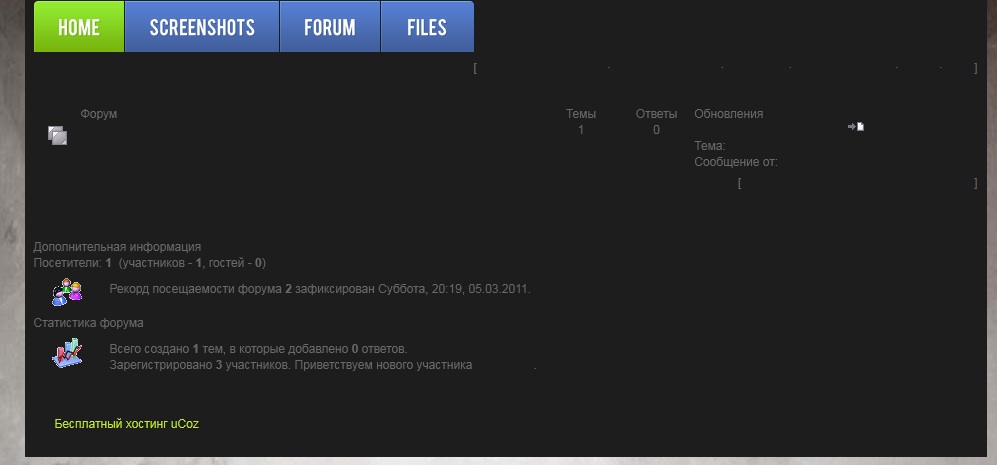Click the Темы column header
The image size is (997, 465).
tap(581, 114)
